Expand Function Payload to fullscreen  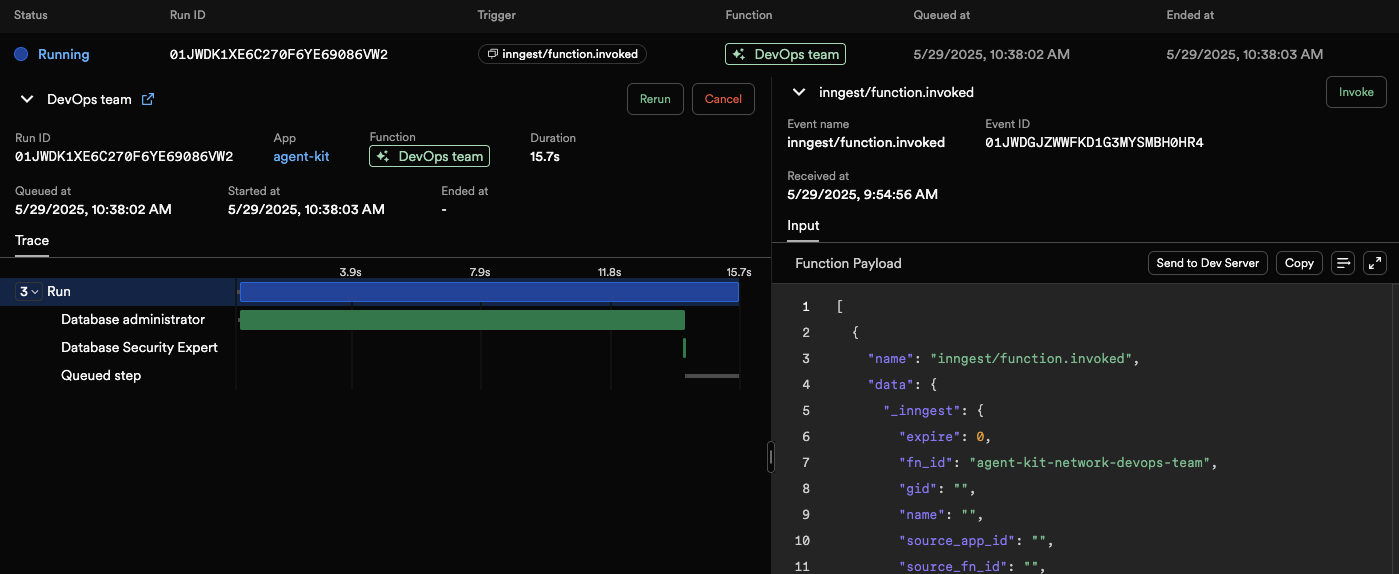click(x=1375, y=263)
